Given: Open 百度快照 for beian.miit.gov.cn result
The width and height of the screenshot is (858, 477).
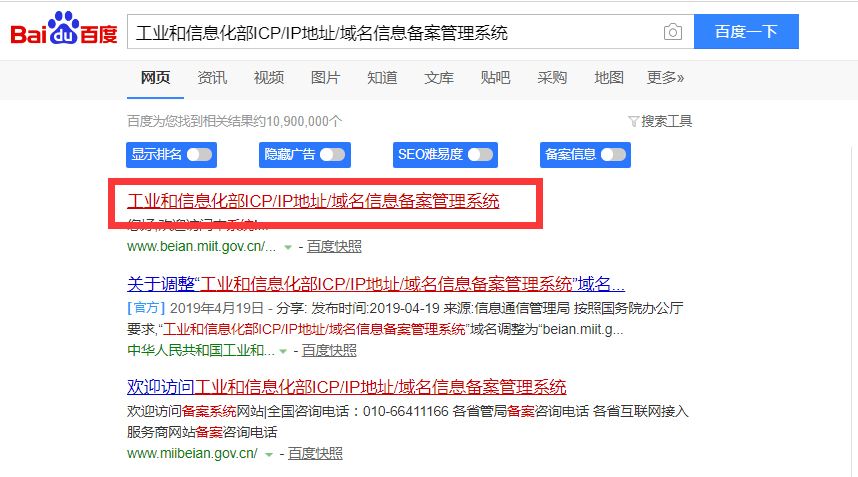Looking at the screenshot, I should click(334, 246).
